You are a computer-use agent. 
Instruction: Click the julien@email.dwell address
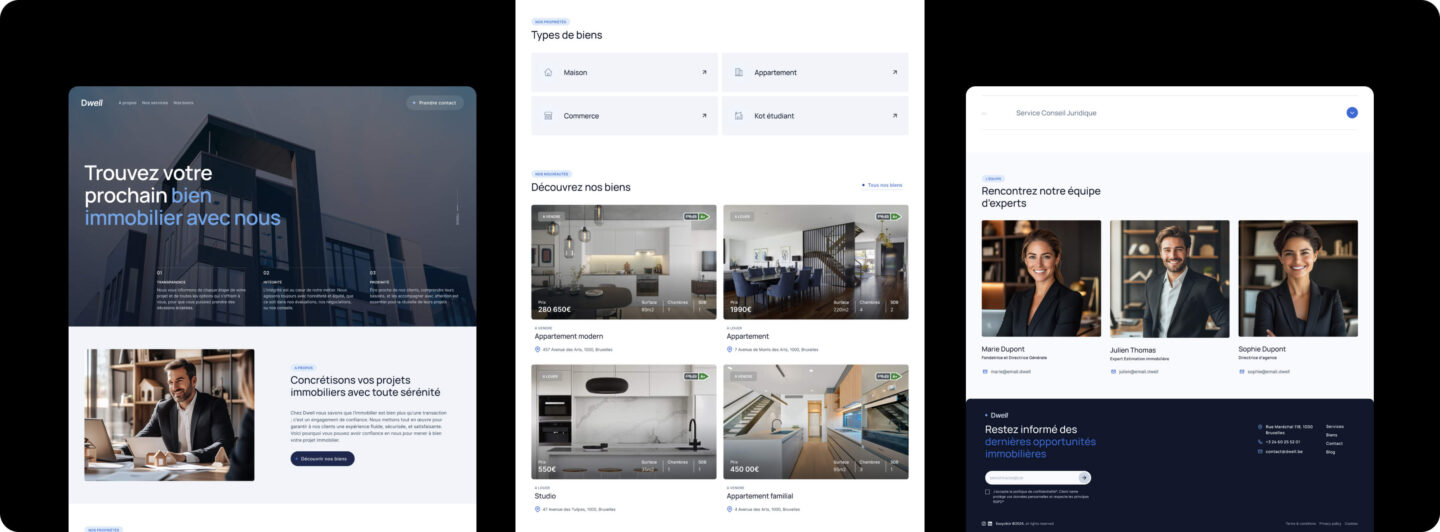tap(1138, 371)
